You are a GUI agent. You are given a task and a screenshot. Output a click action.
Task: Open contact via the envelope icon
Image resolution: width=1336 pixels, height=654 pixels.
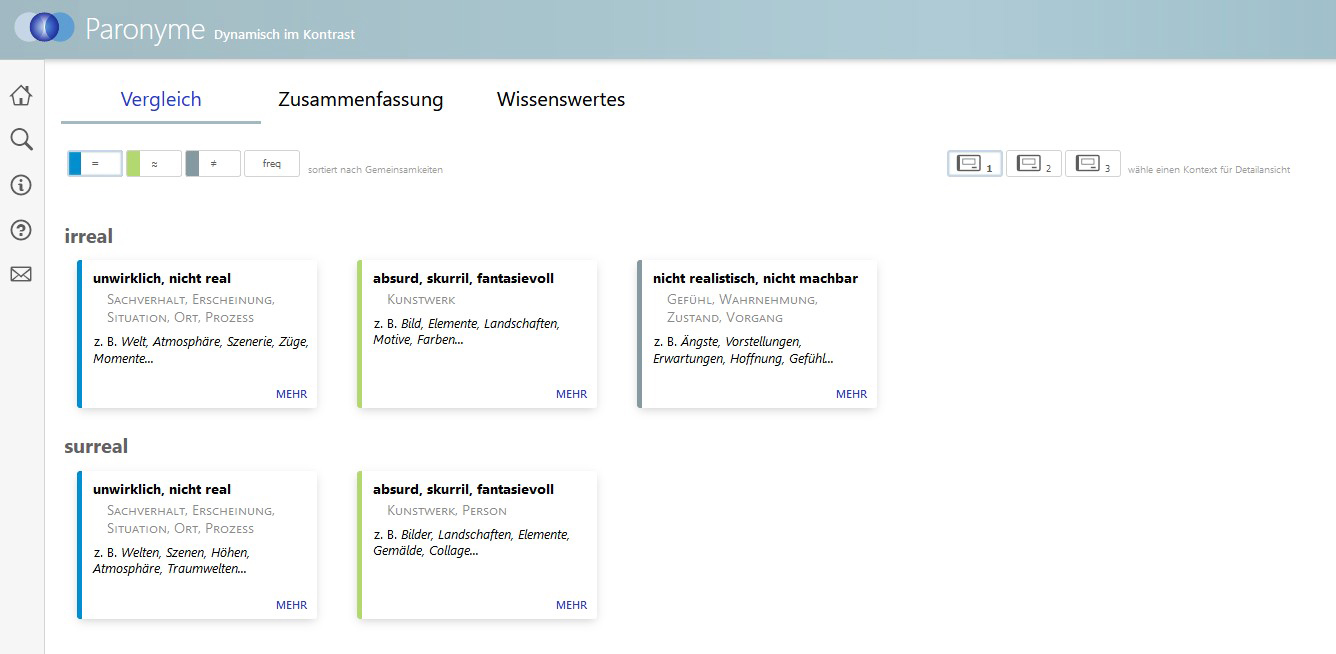[x=21, y=274]
